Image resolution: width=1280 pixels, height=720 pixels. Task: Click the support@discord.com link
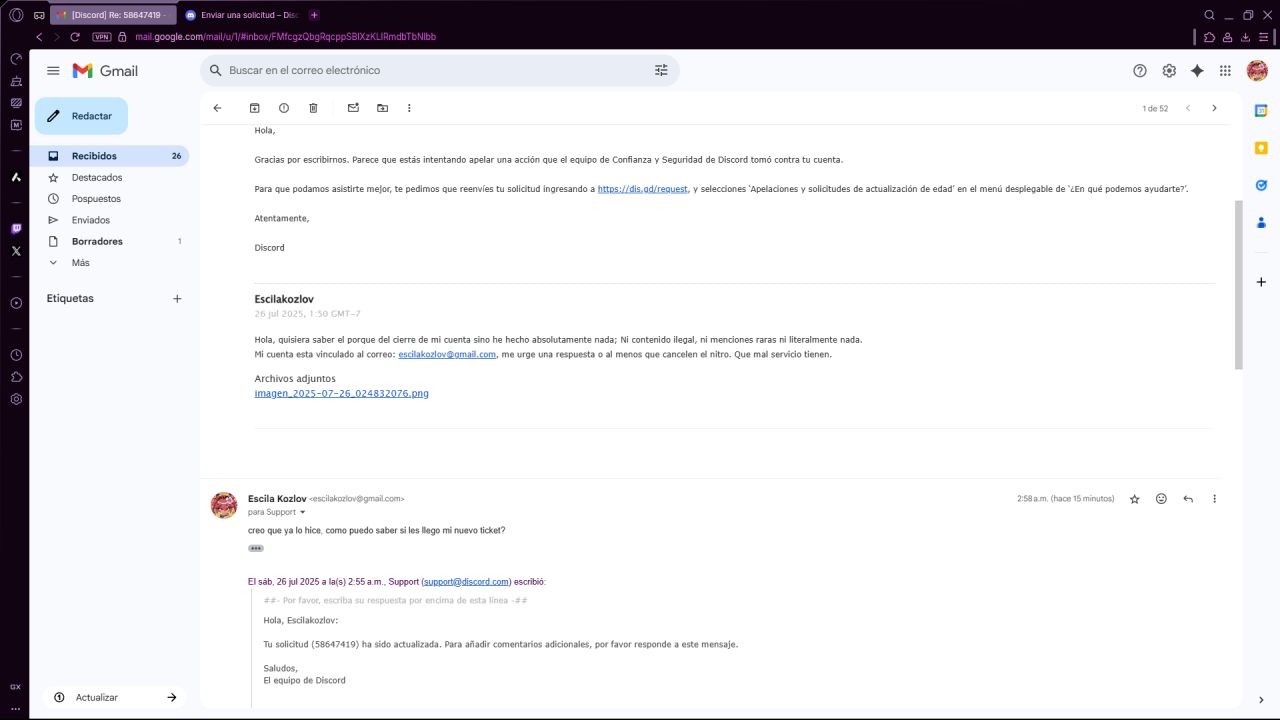pos(466,581)
